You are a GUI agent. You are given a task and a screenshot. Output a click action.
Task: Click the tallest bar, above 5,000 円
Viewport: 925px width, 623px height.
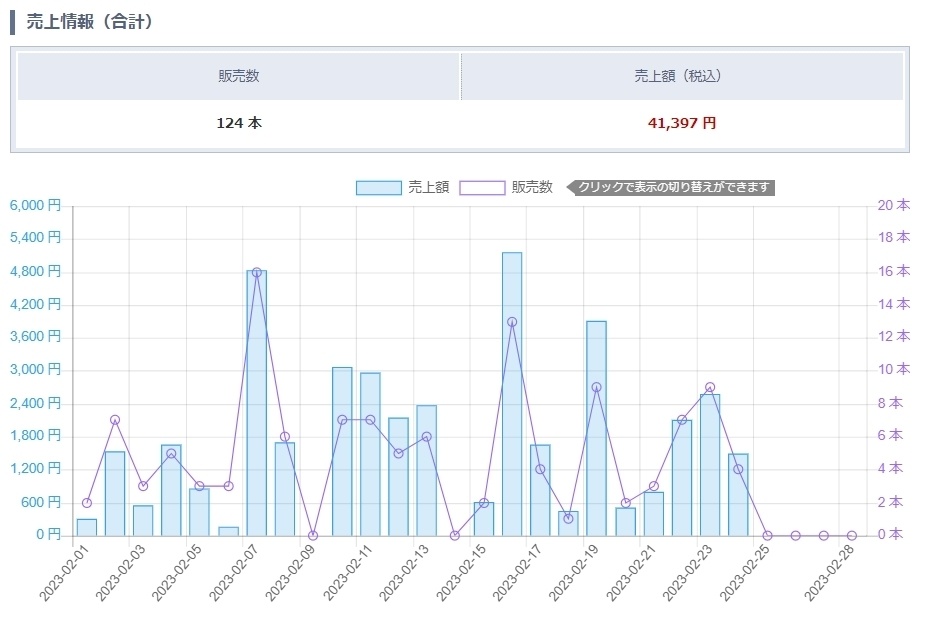pos(512,394)
